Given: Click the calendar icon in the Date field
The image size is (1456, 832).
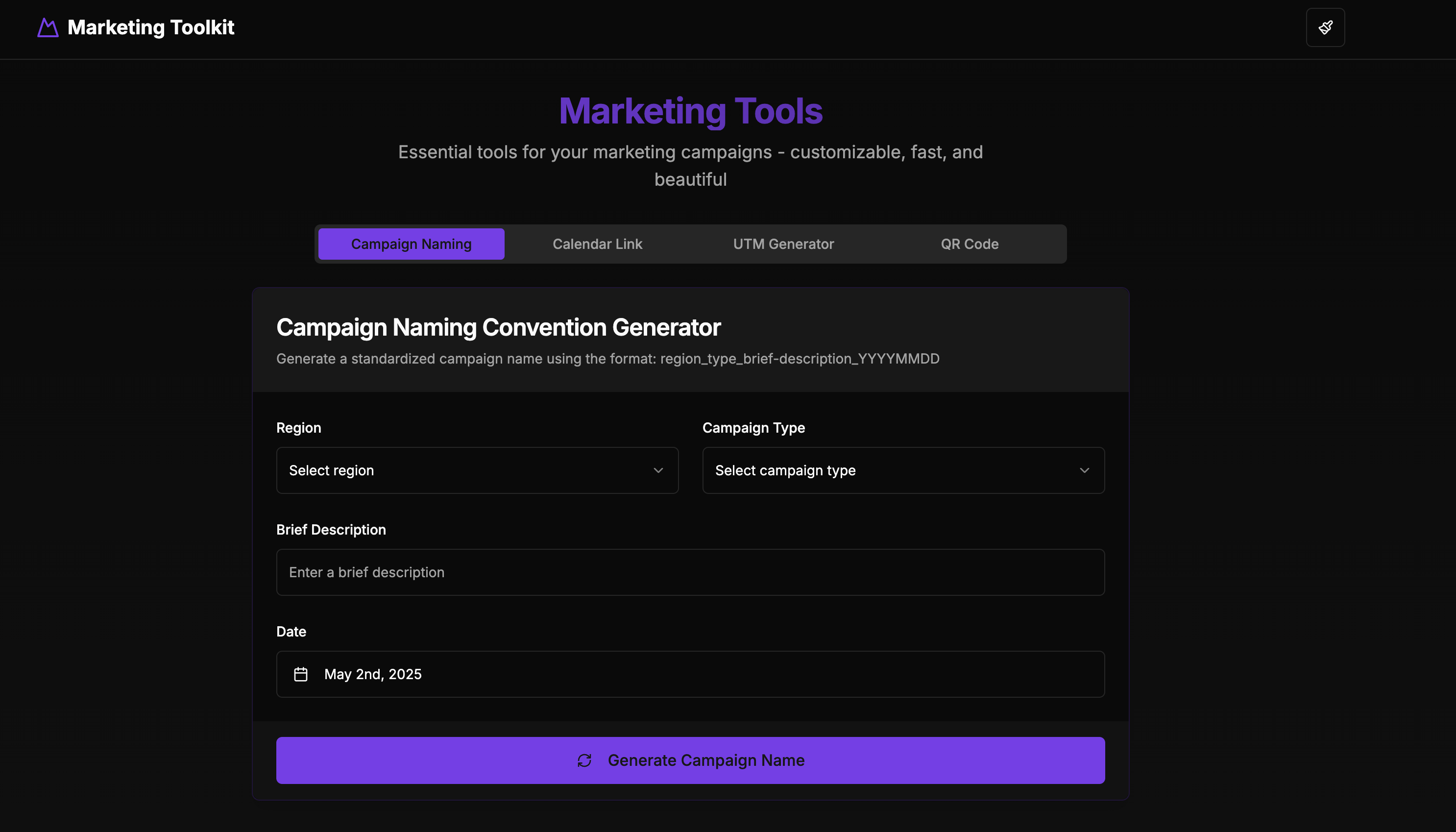Looking at the screenshot, I should 301,674.
